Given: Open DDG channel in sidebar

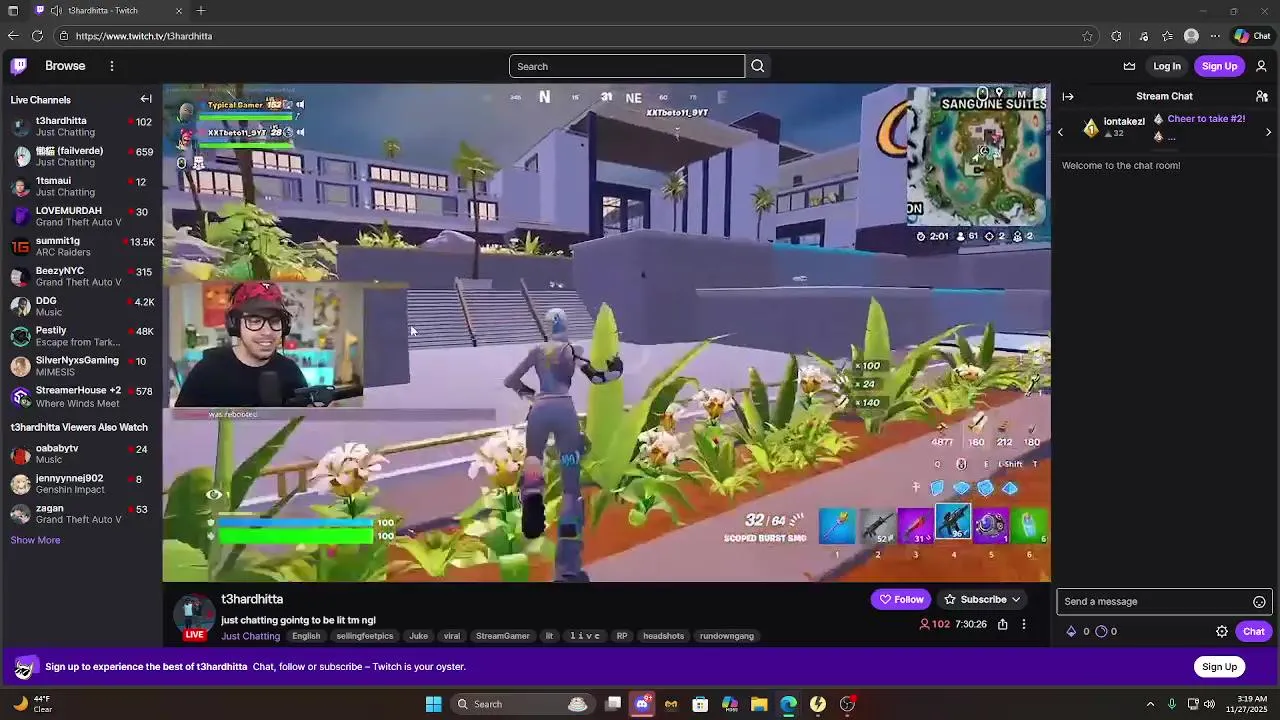Looking at the screenshot, I should click(81, 306).
